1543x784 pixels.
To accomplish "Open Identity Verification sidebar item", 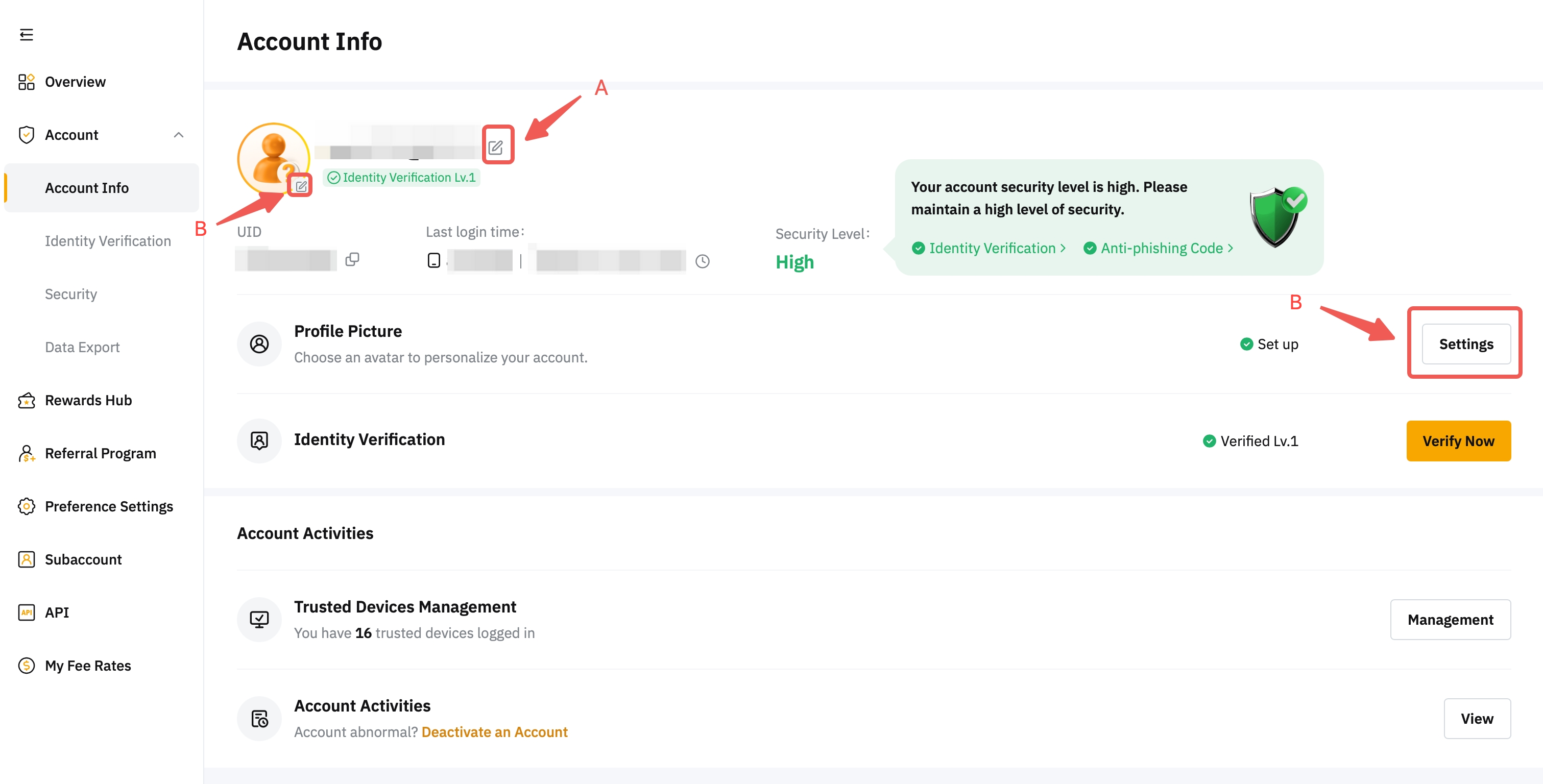I will (x=108, y=241).
